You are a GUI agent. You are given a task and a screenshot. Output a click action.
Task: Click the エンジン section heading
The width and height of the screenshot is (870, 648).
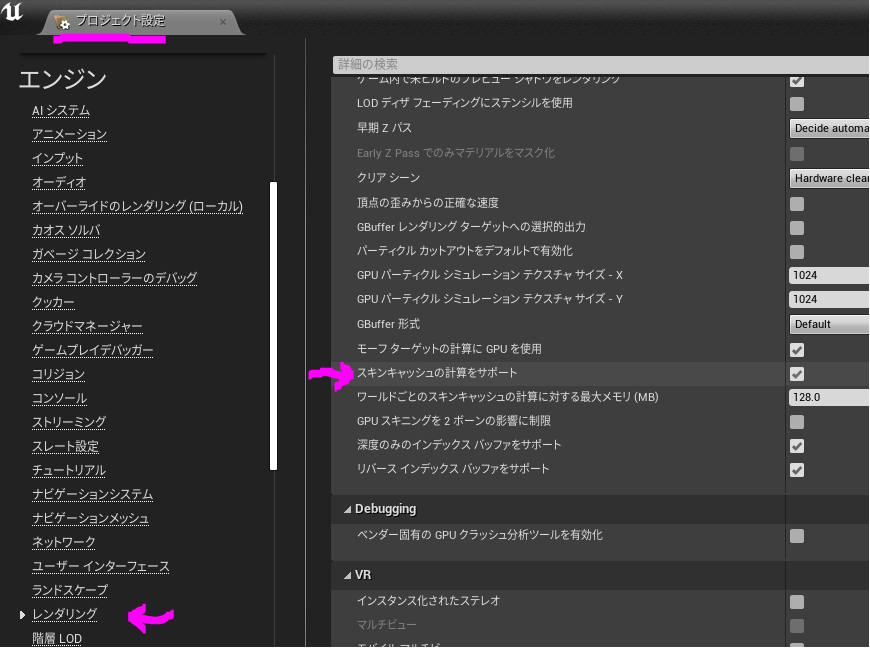[x=63, y=79]
